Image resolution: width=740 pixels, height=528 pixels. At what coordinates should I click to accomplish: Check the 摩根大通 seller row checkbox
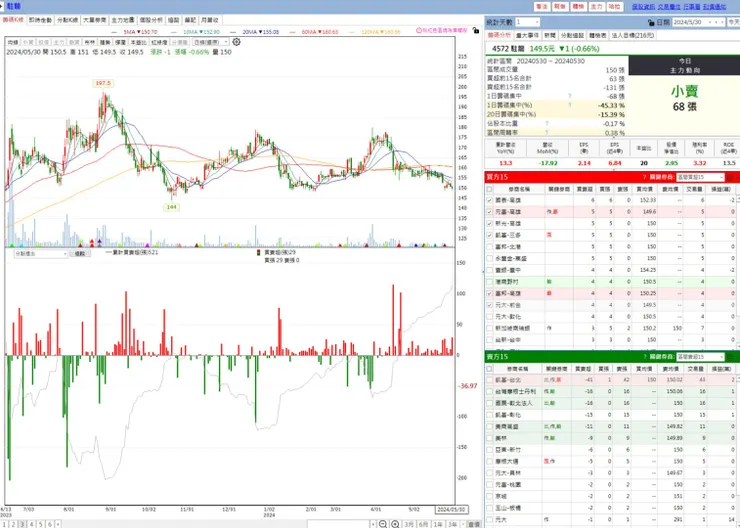click(489, 461)
